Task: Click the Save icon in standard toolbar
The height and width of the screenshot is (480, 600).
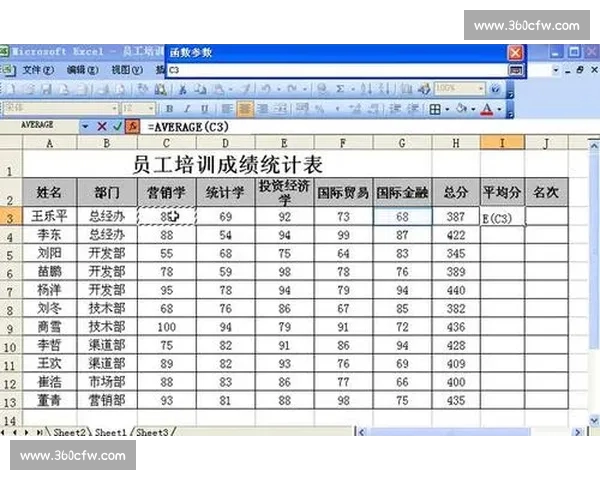Action: click(47, 89)
